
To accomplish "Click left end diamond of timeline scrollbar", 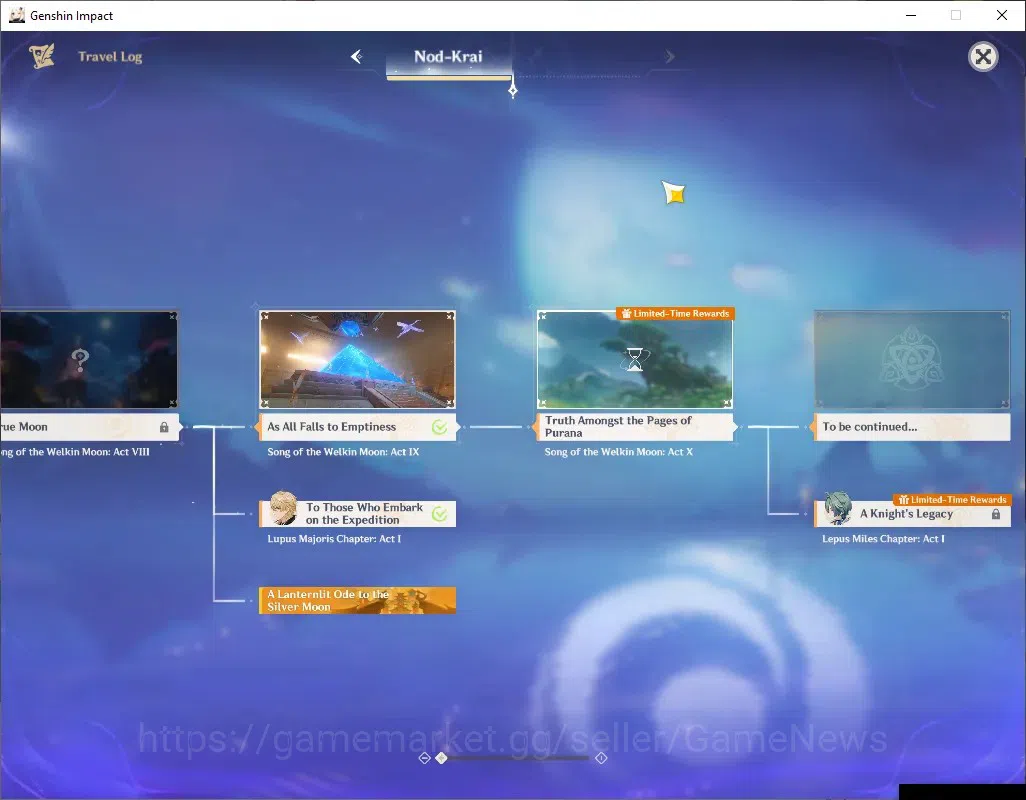I will tap(424, 757).
